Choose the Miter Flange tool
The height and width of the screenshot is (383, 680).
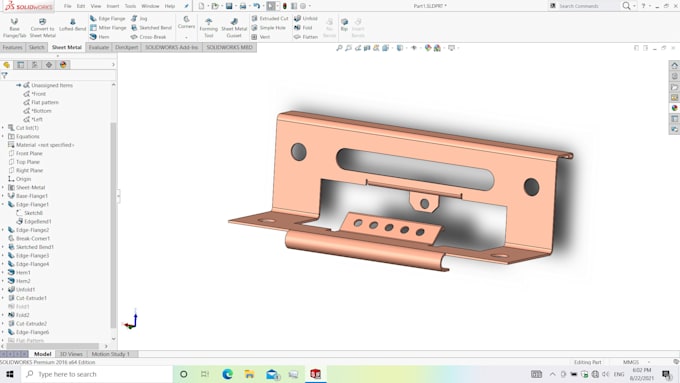108,27
